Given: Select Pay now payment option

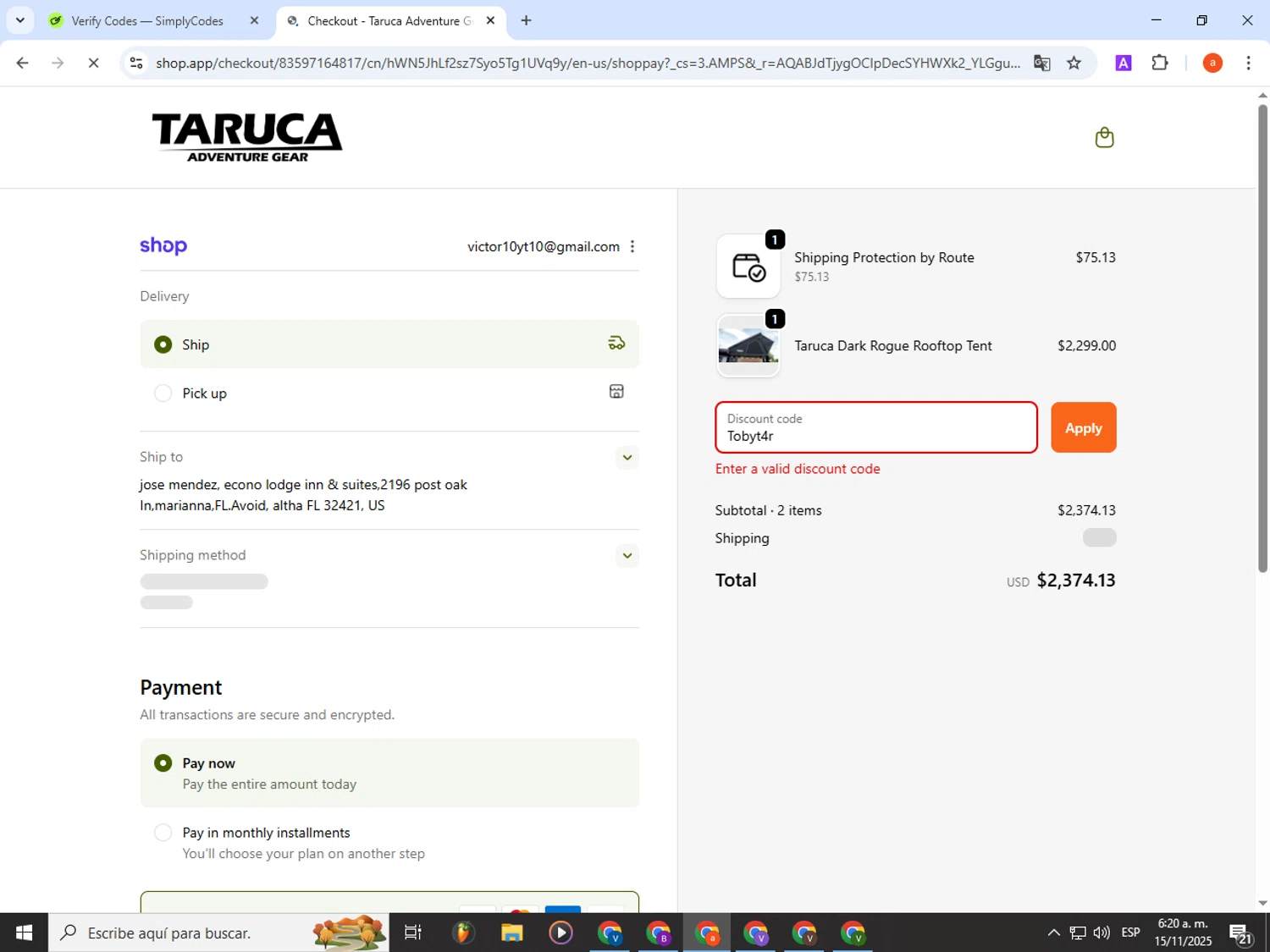Looking at the screenshot, I should (x=389, y=773).
